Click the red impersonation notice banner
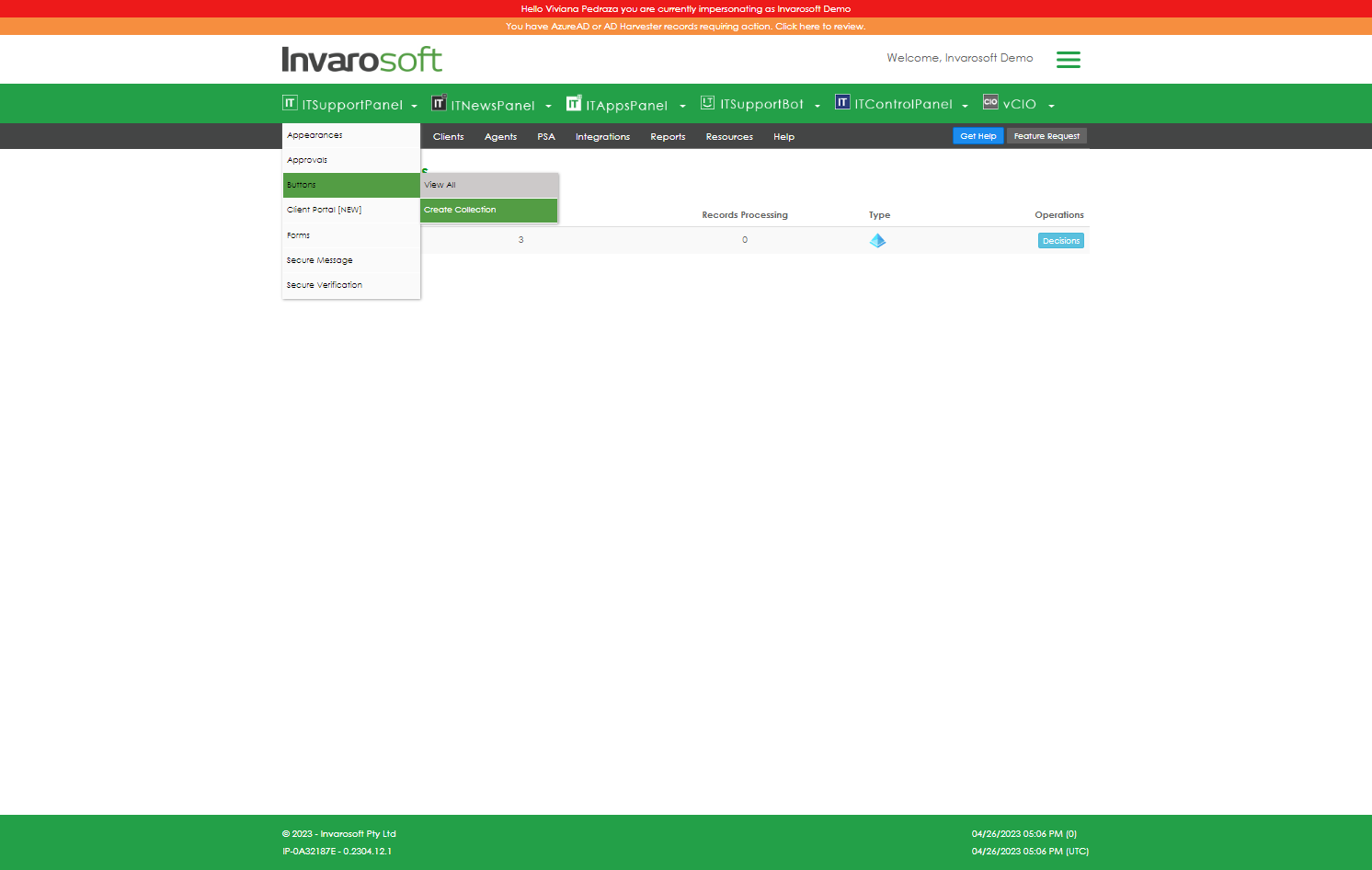This screenshot has height=870, width=1372. (686, 8)
